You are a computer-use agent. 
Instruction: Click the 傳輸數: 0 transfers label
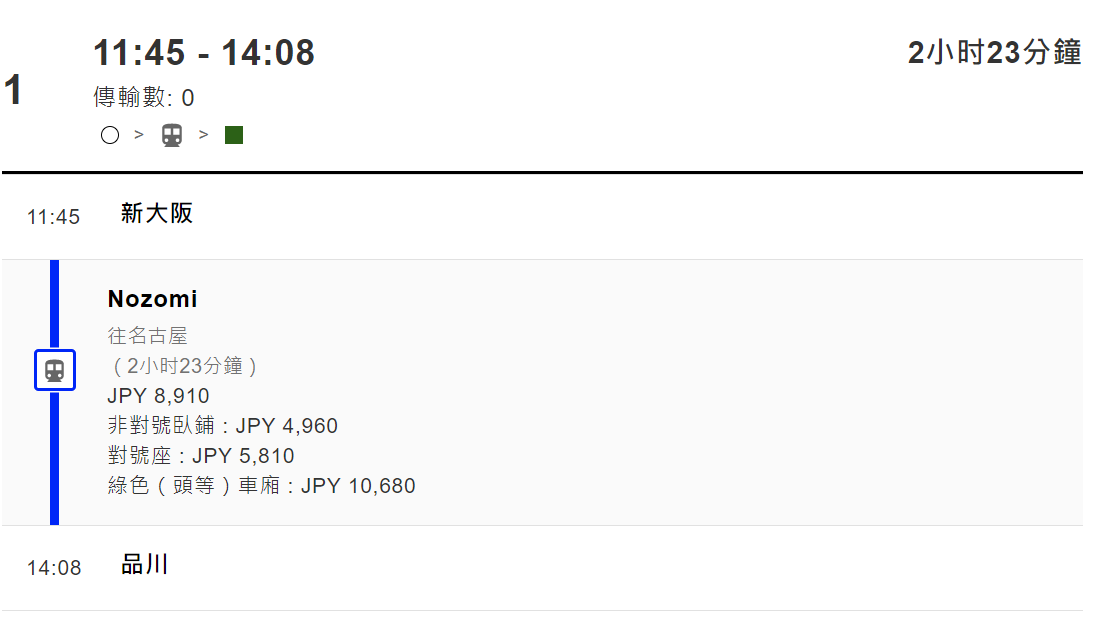(144, 98)
